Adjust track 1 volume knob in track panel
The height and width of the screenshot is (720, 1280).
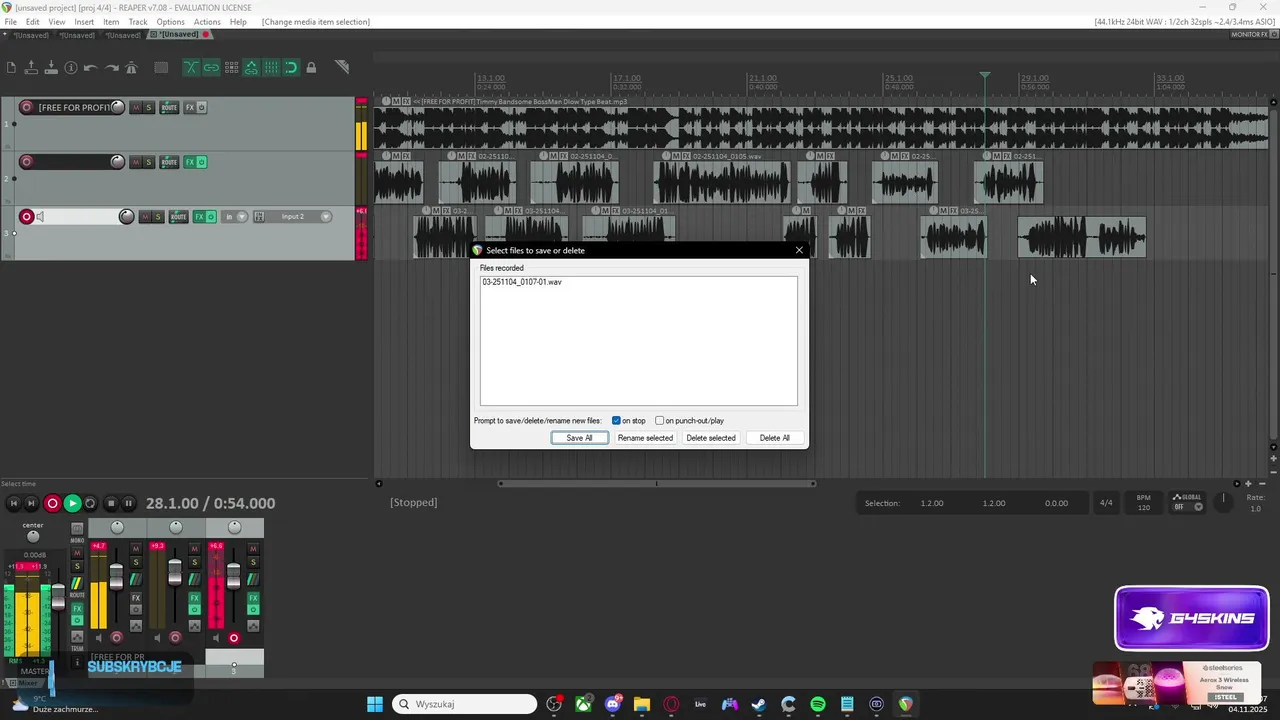tap(117, 107)
